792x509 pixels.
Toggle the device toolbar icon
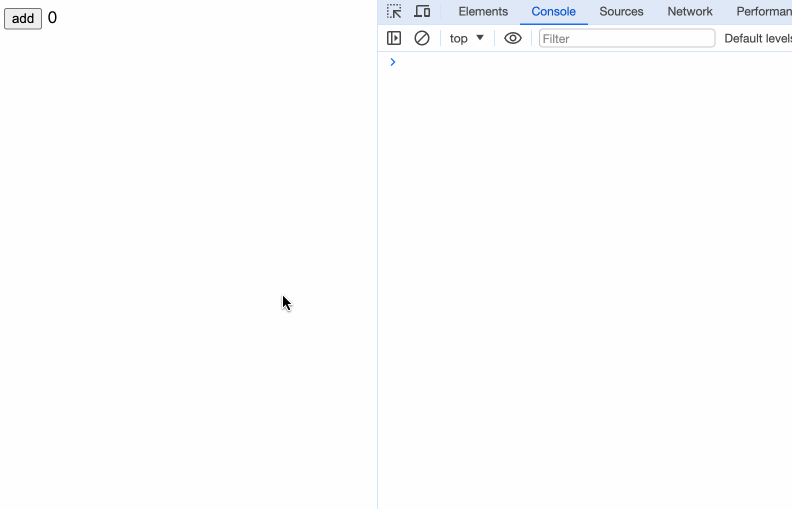coord(422,11)
